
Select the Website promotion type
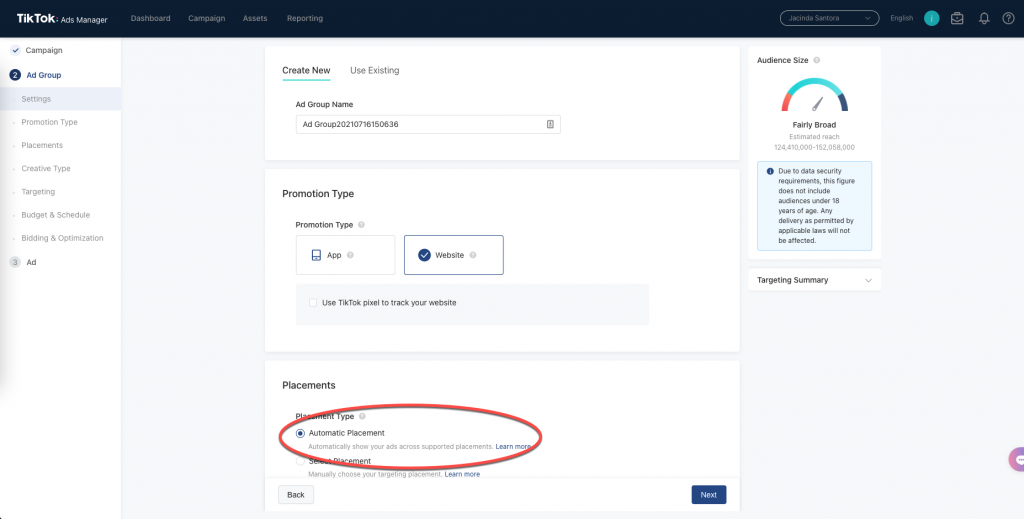point(454,255)
